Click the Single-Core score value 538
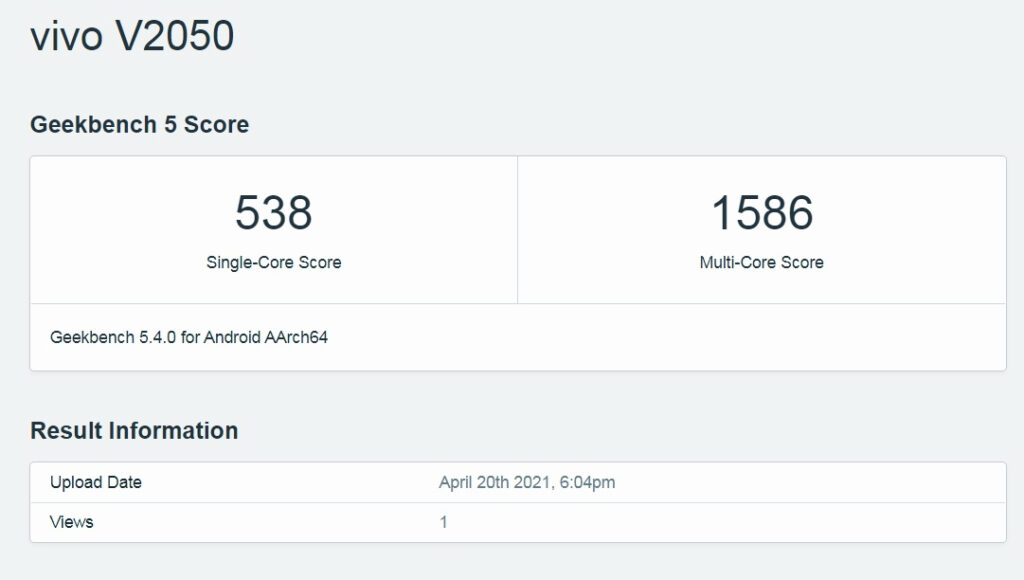 tap(275, 211)
